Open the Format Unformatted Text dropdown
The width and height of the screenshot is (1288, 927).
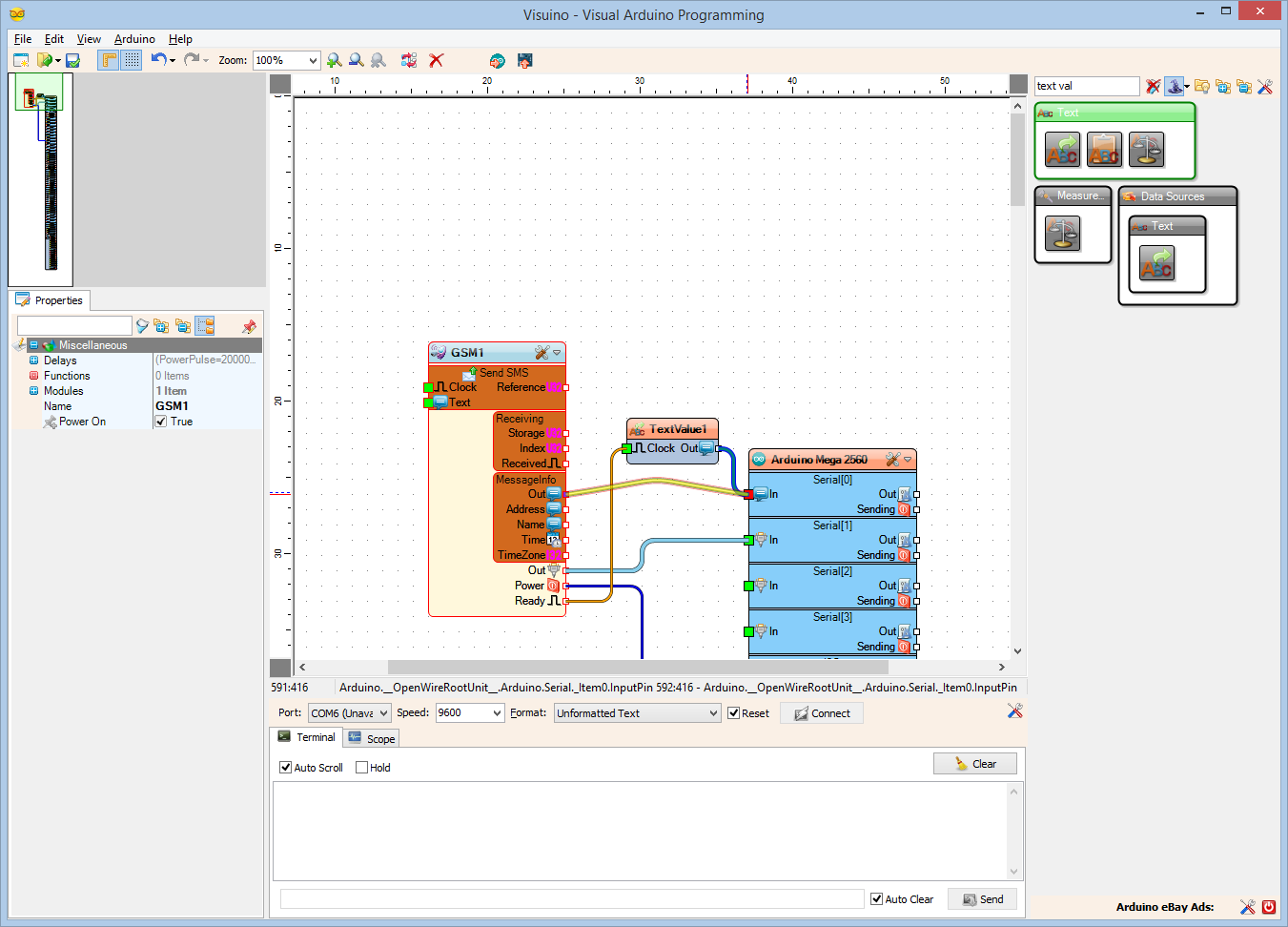coord(637,713)
